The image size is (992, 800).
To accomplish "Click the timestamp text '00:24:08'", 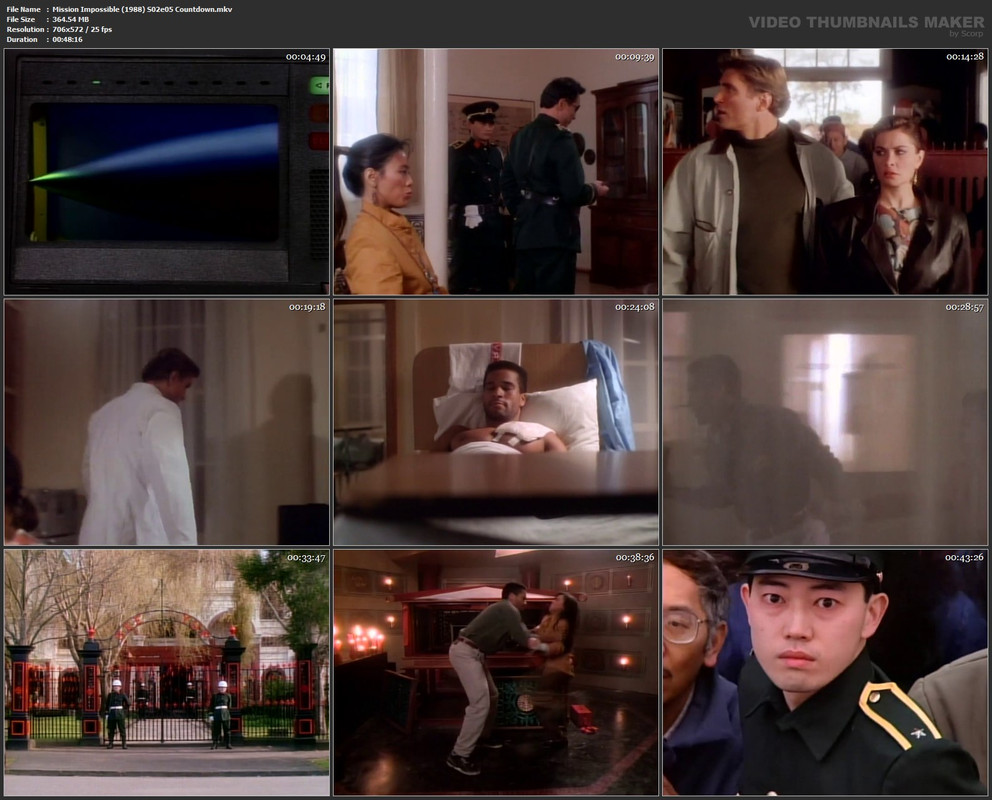I will click(x=635, y=307).
